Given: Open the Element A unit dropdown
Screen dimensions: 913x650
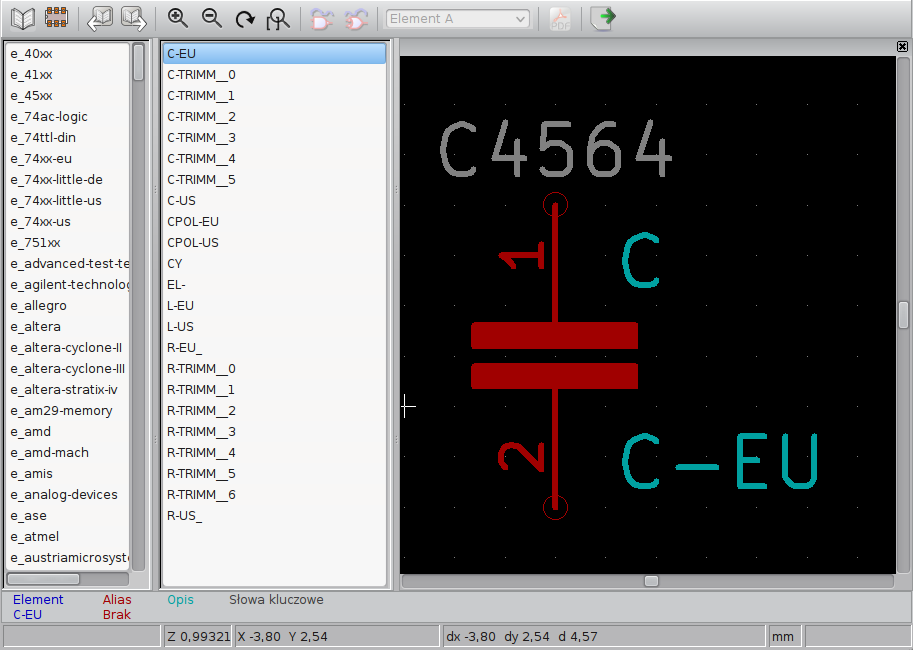Looking at the screenshot, I should (457, 19).
